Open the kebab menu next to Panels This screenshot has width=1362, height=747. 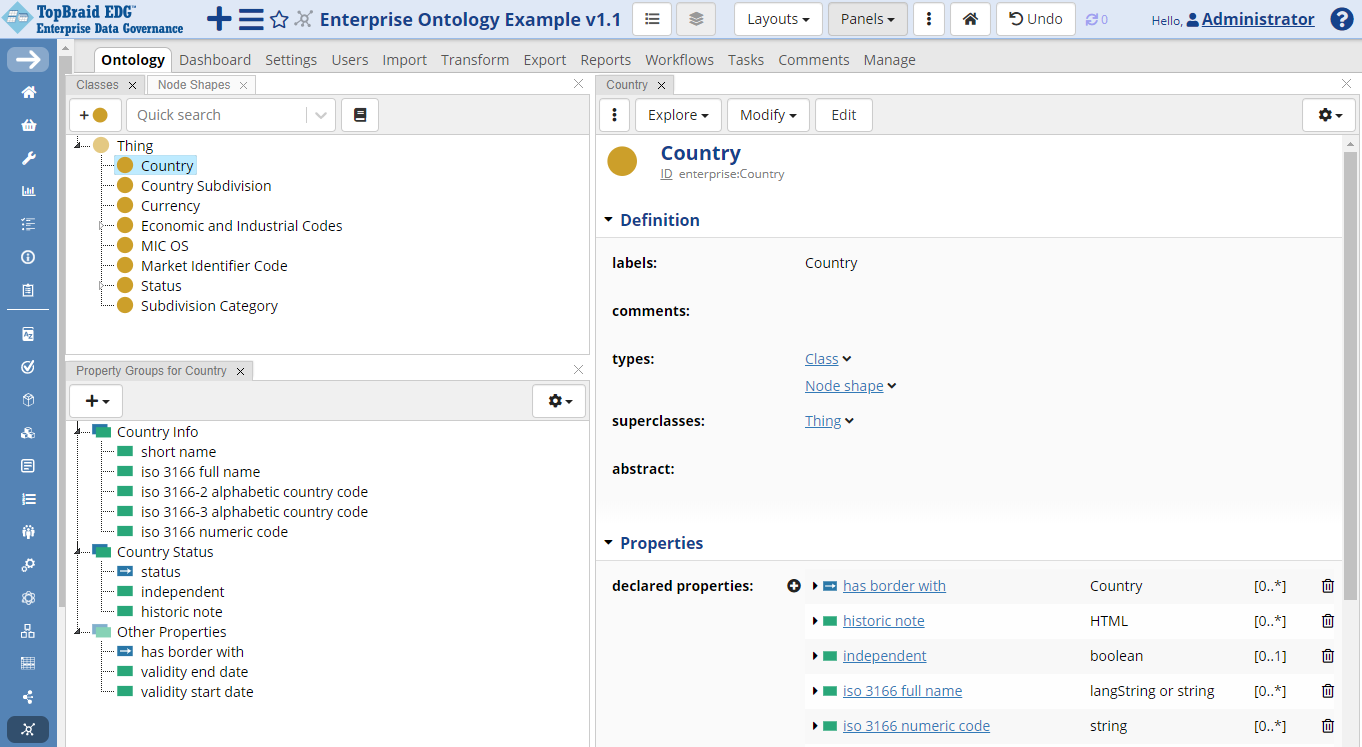pyautogui.click(x=929, y=18)
